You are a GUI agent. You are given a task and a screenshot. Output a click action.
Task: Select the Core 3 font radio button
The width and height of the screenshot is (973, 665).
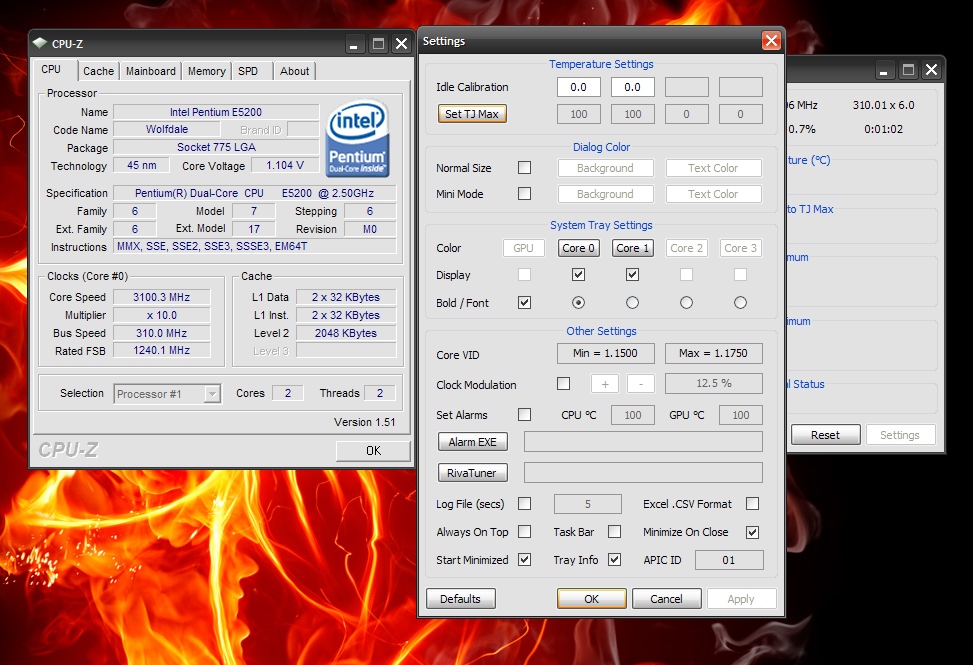click(x=740, y=303)
